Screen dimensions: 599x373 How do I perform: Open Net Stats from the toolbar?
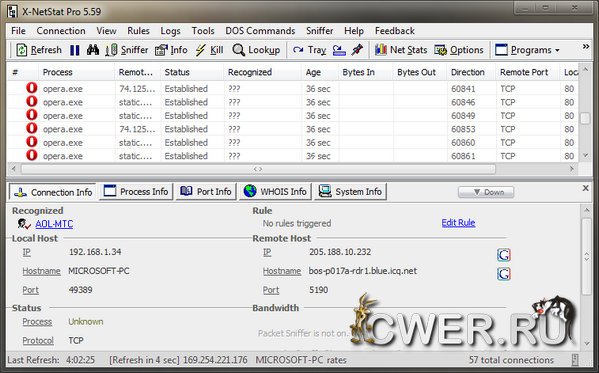(x=401, y=50)
